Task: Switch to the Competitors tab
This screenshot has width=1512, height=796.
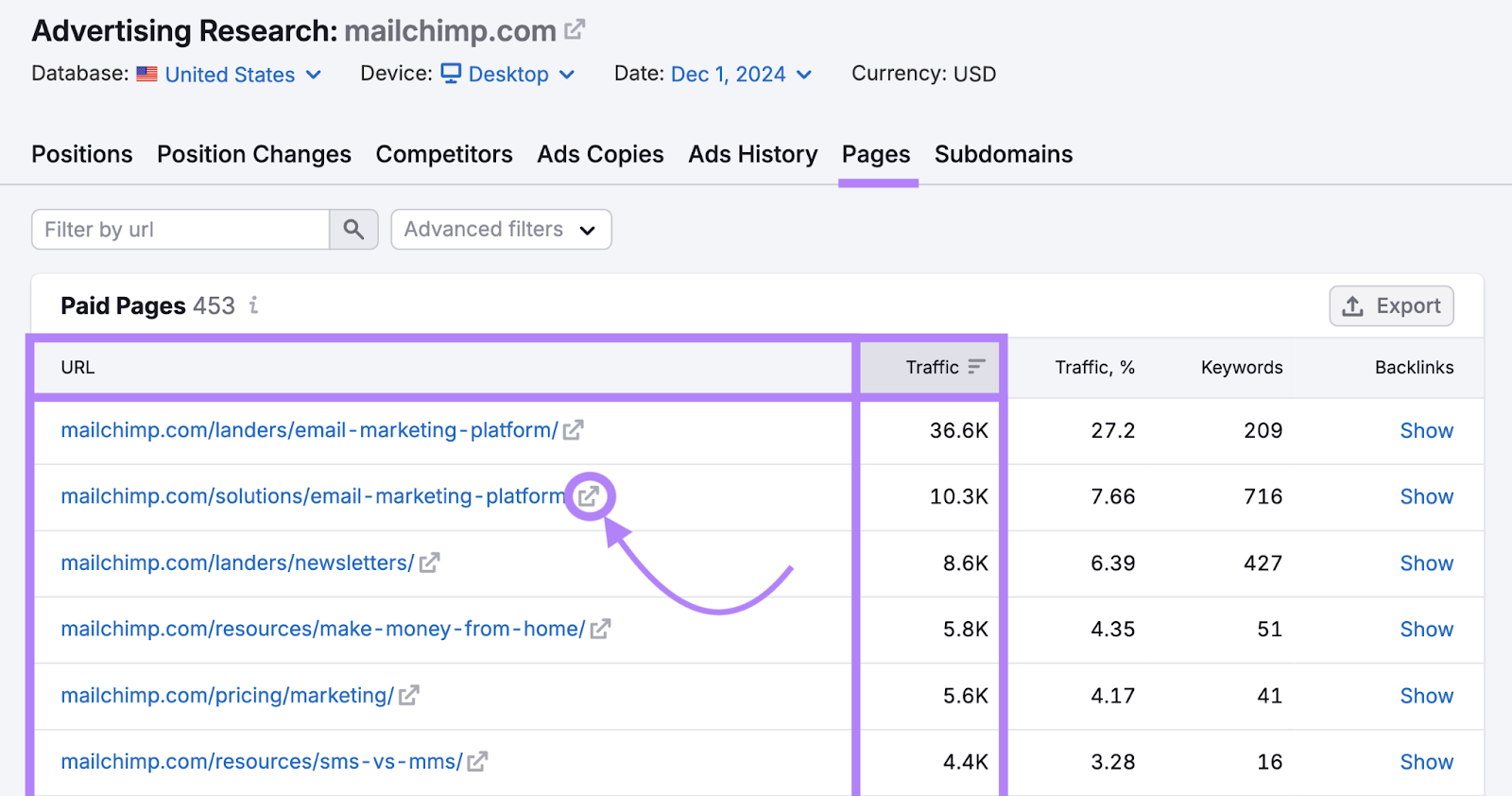Action: coord(444,154)
